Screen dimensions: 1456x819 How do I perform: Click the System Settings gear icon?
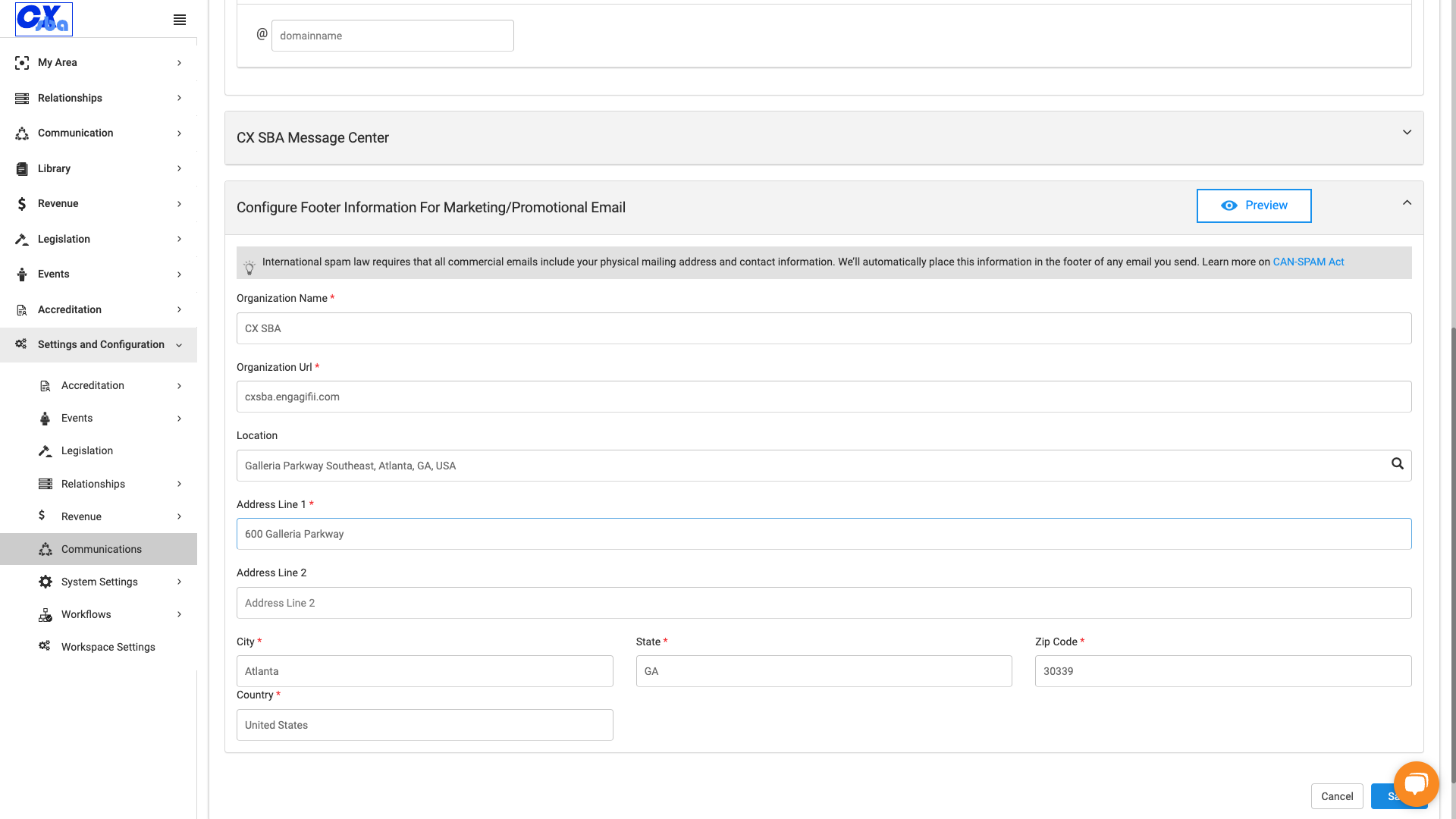(x=45, y=582)
